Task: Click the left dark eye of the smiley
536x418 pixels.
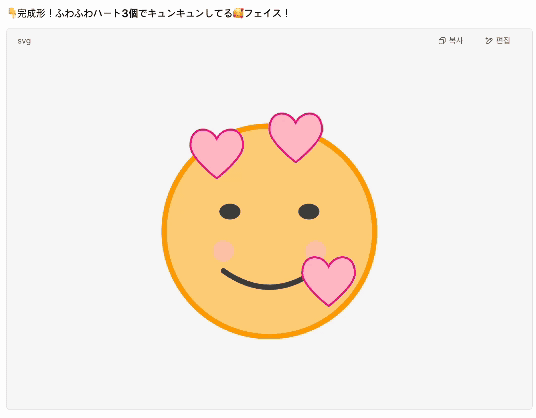Action: click(x=230, y=212)
